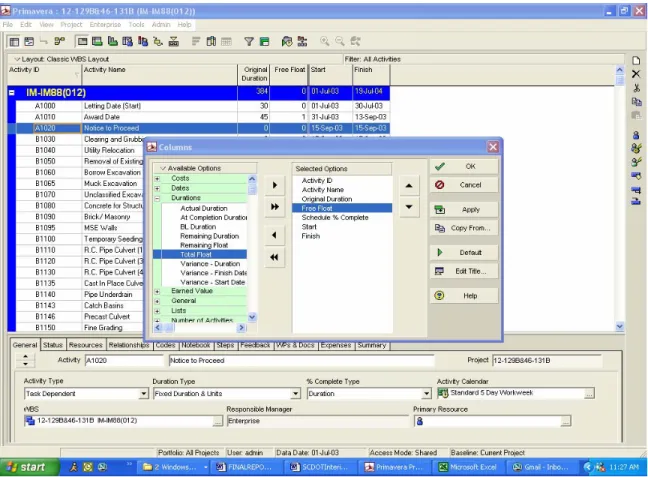Screen dimensions: 648x477
Task: Collapse the IM-IM88(012) WBS band
Action: coord(12,93)
